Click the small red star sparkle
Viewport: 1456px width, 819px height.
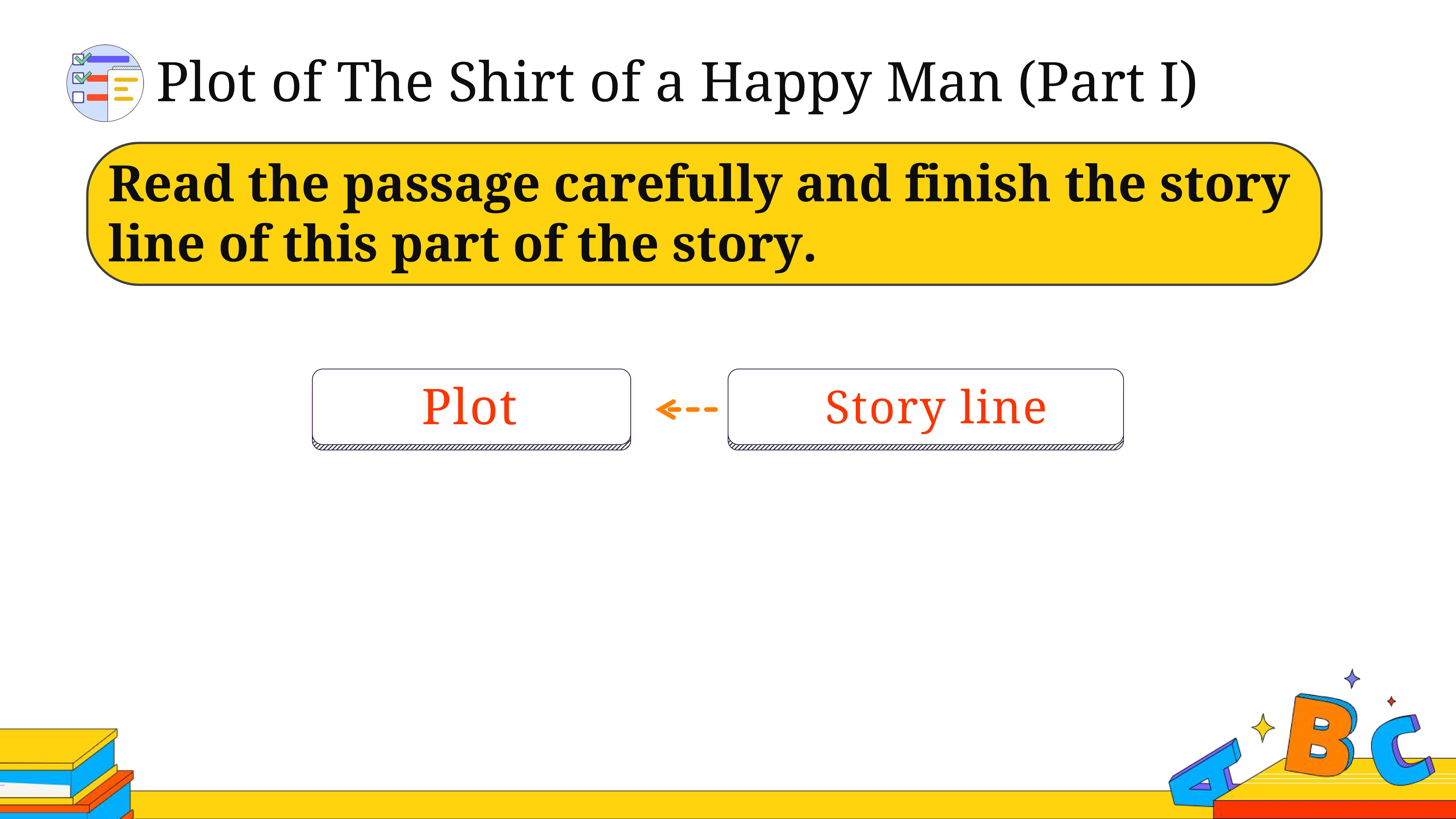(x=1392, y=701)
